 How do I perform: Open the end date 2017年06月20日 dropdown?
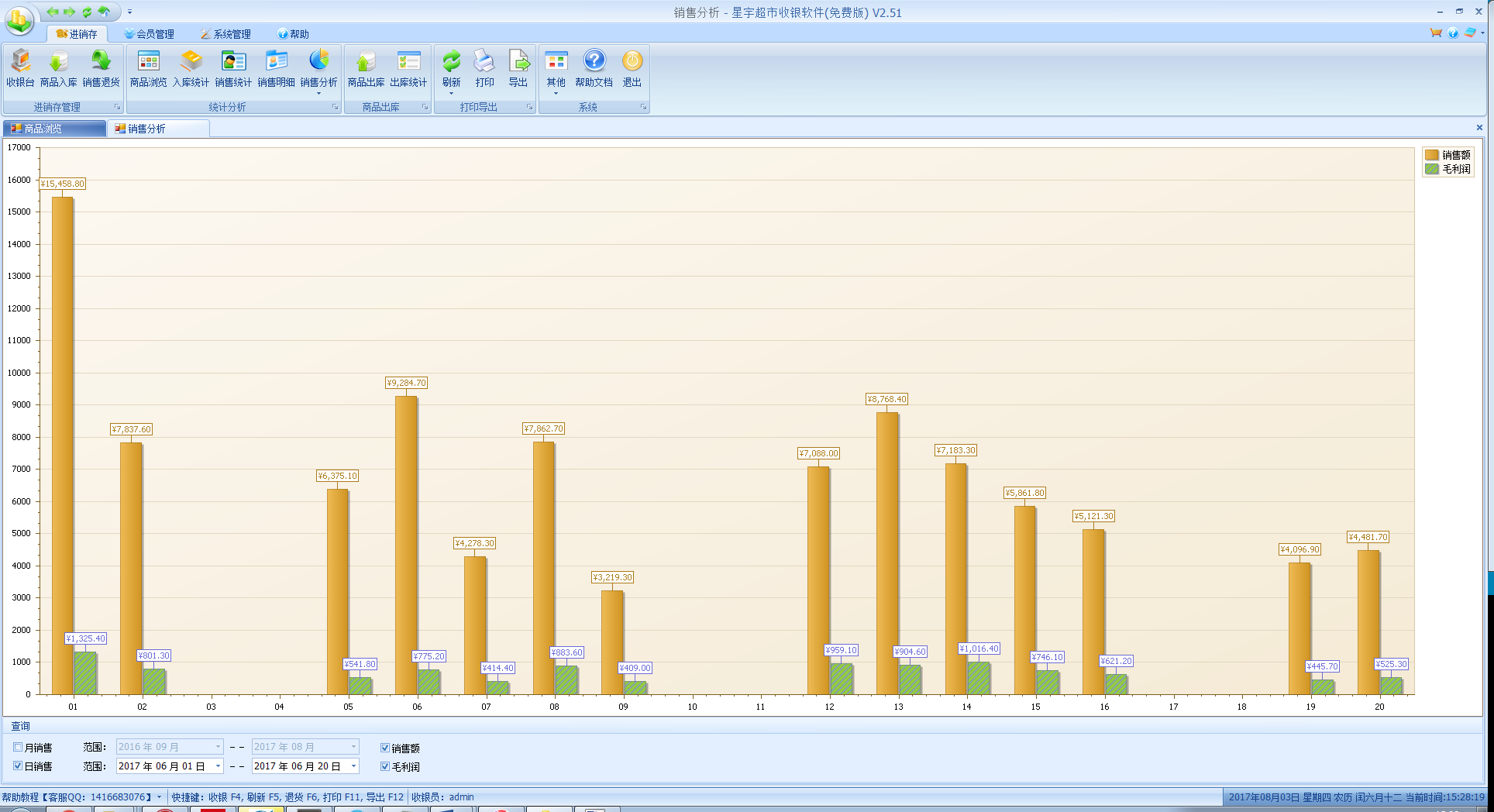[353, 766]
